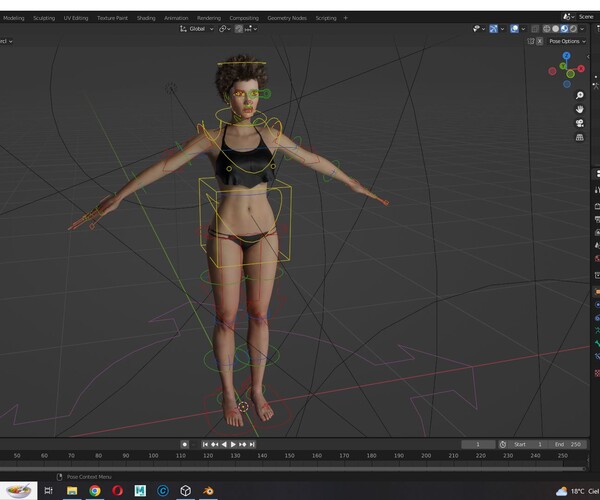600x500 pixels.
Task: Open the Pose Options dropdown
Action: tap(567, 41)
